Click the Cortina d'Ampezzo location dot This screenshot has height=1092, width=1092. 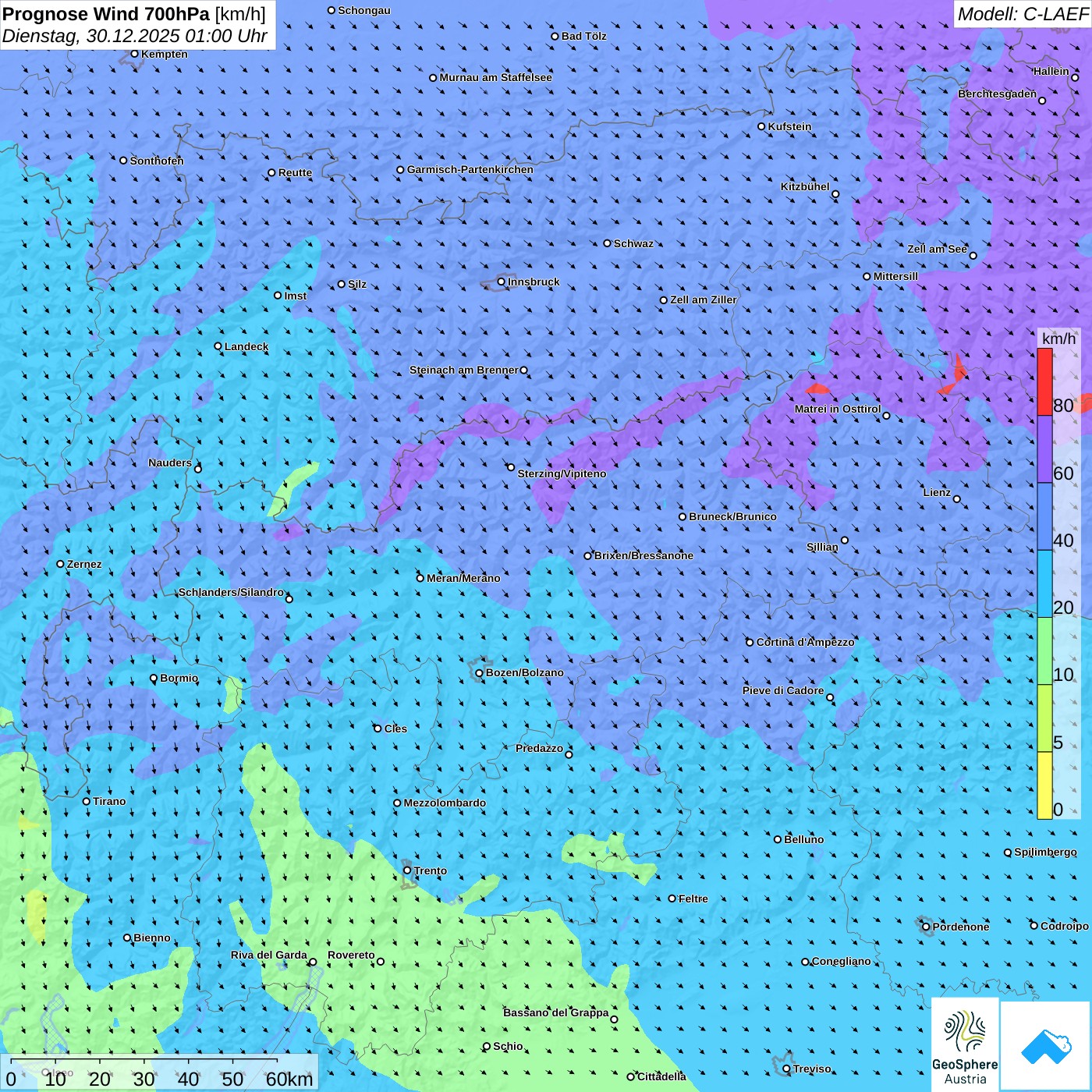point(750,643)
